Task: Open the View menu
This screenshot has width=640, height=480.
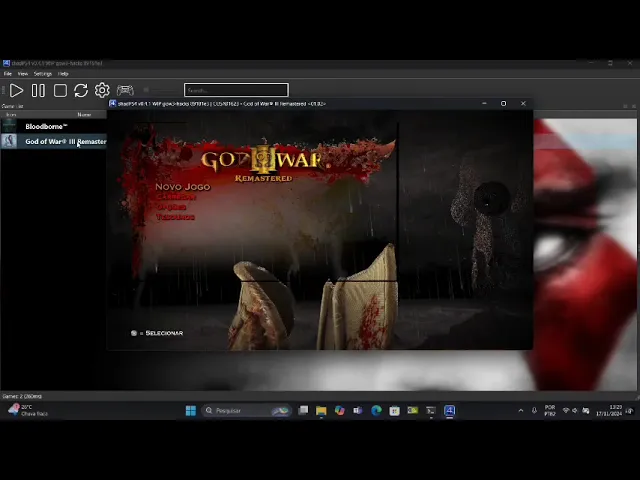Action: [23, 74]
